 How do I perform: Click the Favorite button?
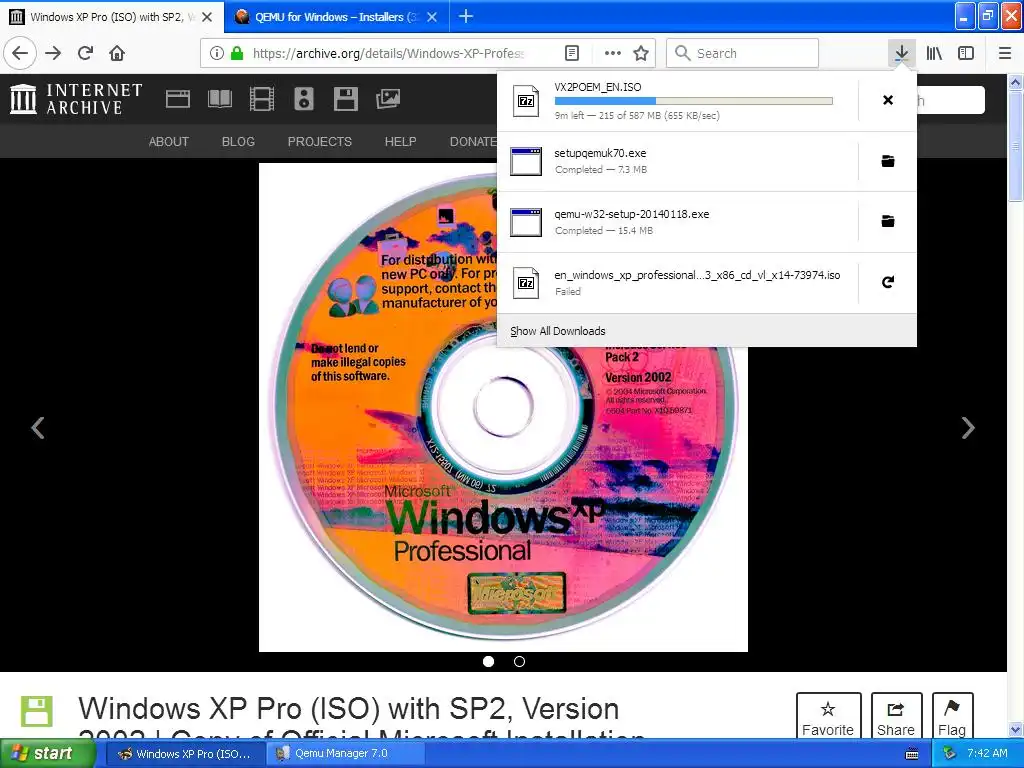point(828,717)
